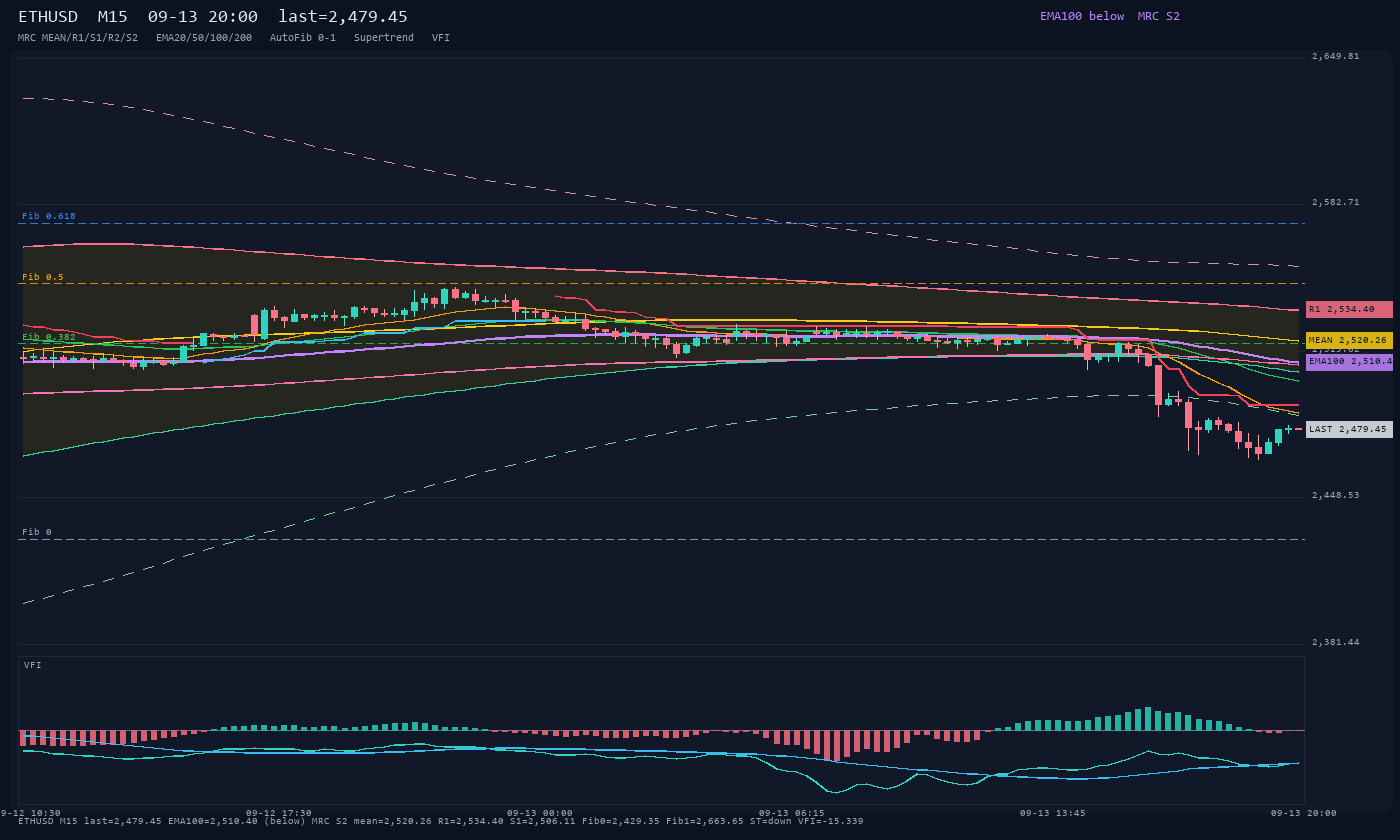Click the EMA100 purple price tag
This screenshot has height=840, width=1400.
(x=1349, y=361)
